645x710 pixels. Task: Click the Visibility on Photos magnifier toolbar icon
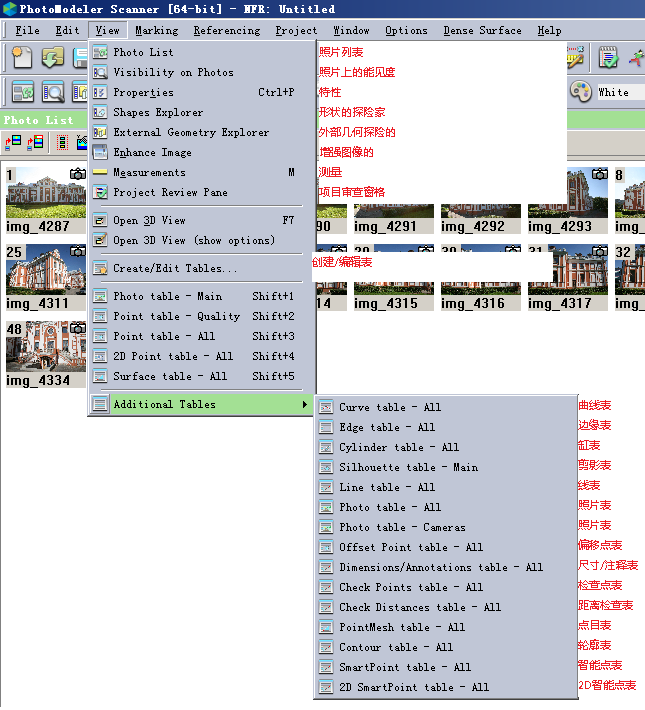pos(53,92)
